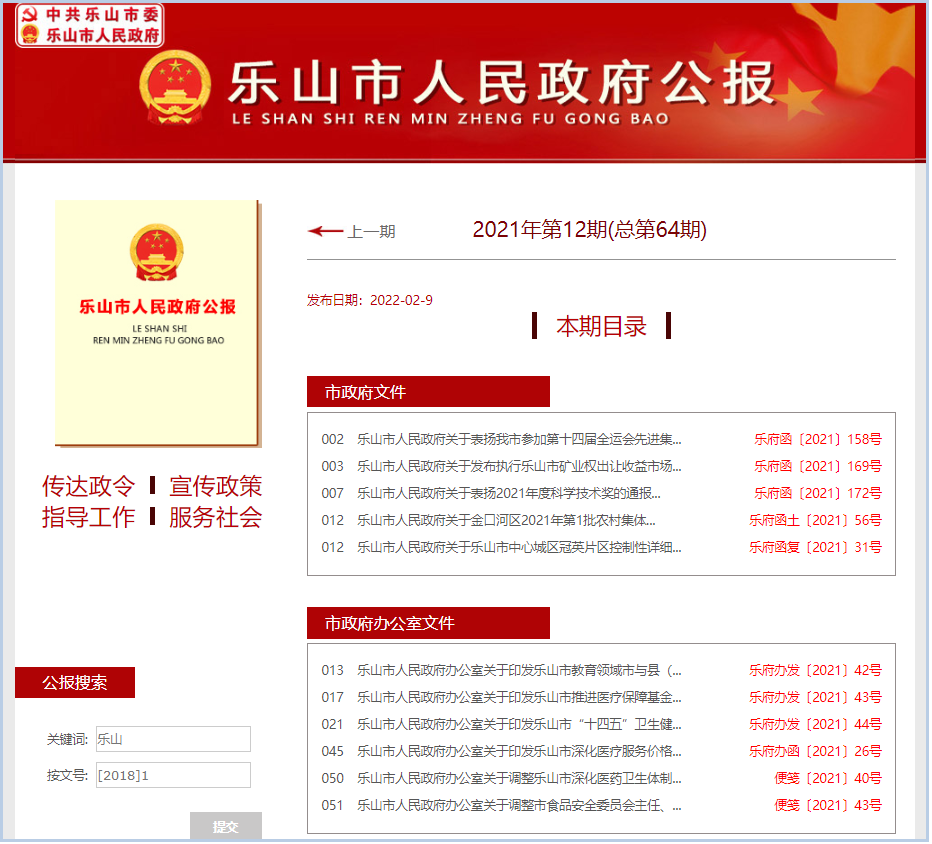Open document 便笺〔2021〕43号
Screen dimensions: 932x844
pyautogui.click(x=827, y=805)
